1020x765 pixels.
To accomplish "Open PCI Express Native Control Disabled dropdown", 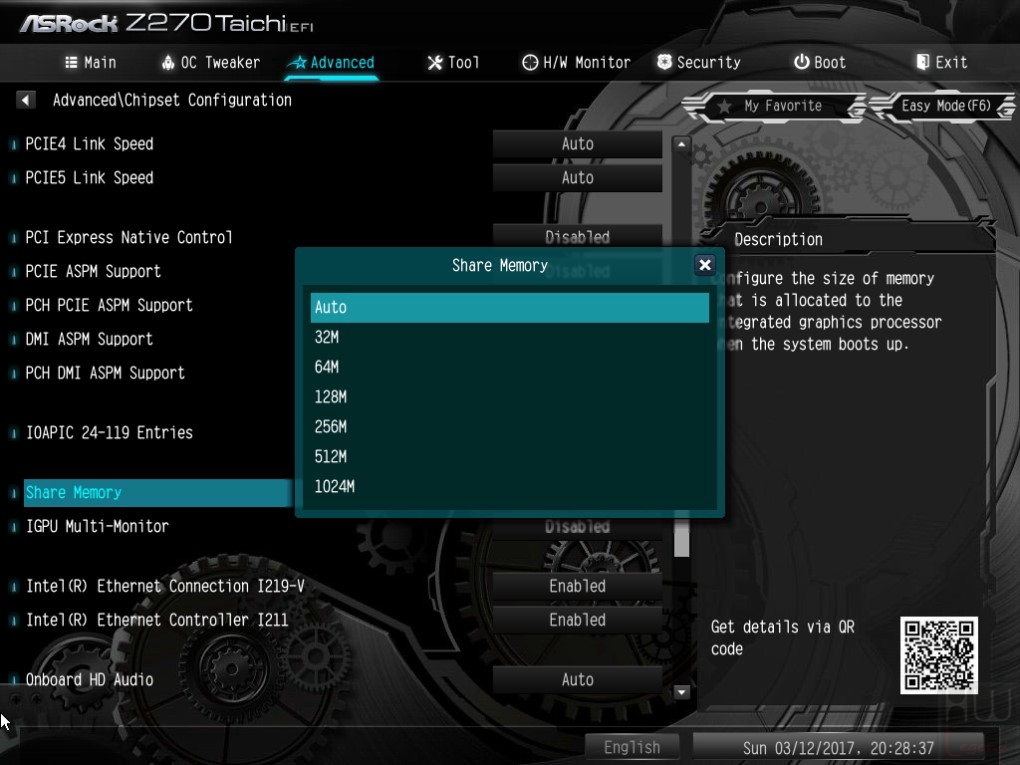I will click(577, 237).
